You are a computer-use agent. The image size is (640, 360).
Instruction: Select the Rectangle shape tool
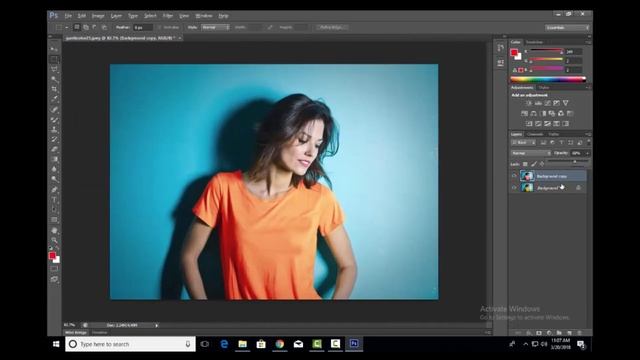click(54, 220)
